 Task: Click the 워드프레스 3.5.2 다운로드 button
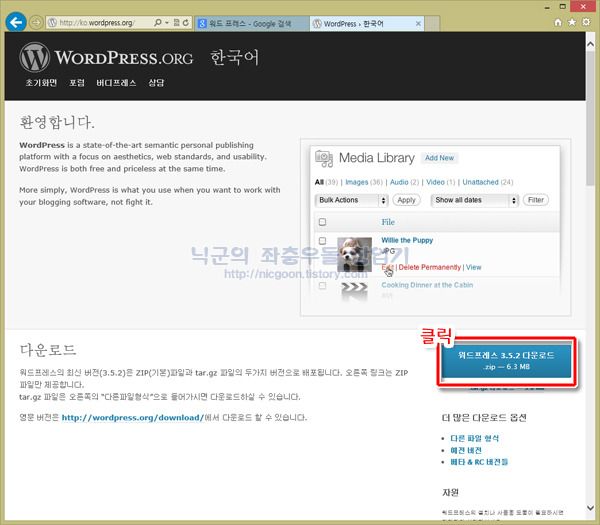[x=506, y=360]
